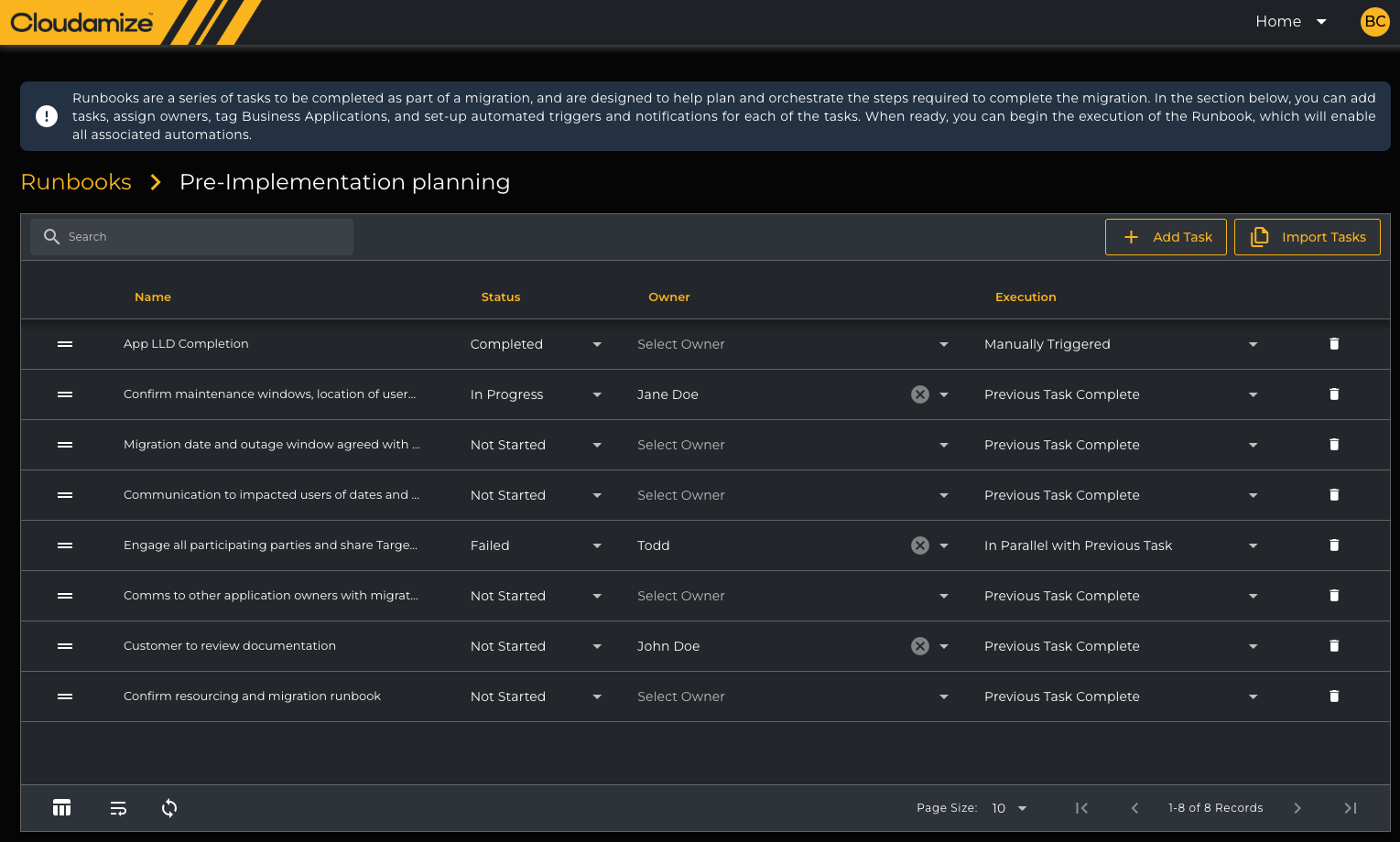The height and width of the screenshot is (842, 1400).
Task: Toggle text wrap icon in the footer
Action: [x=118, y=808]
